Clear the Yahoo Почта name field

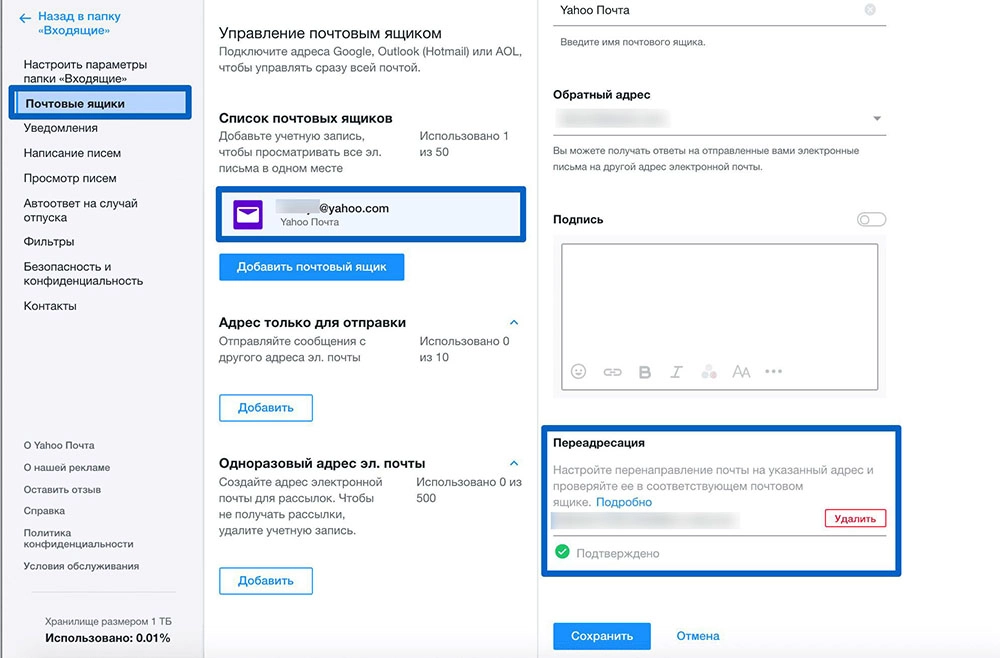(x=870, y=10)
